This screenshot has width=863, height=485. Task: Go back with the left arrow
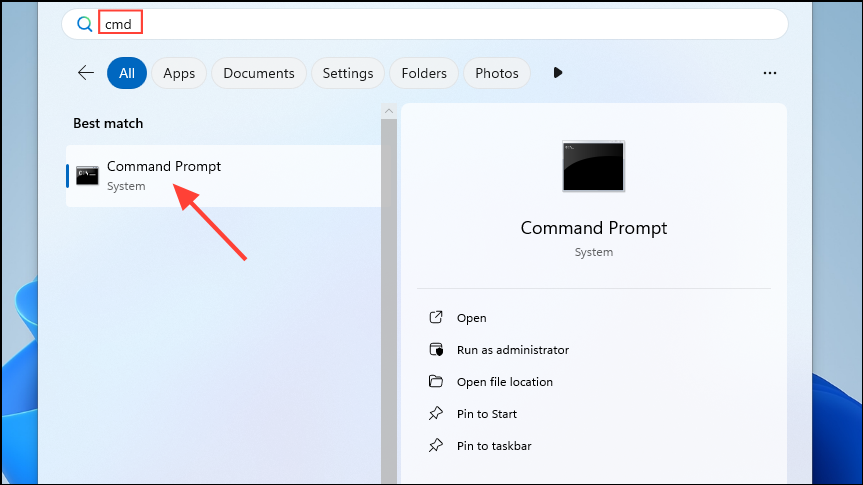(x=86, y=73)
